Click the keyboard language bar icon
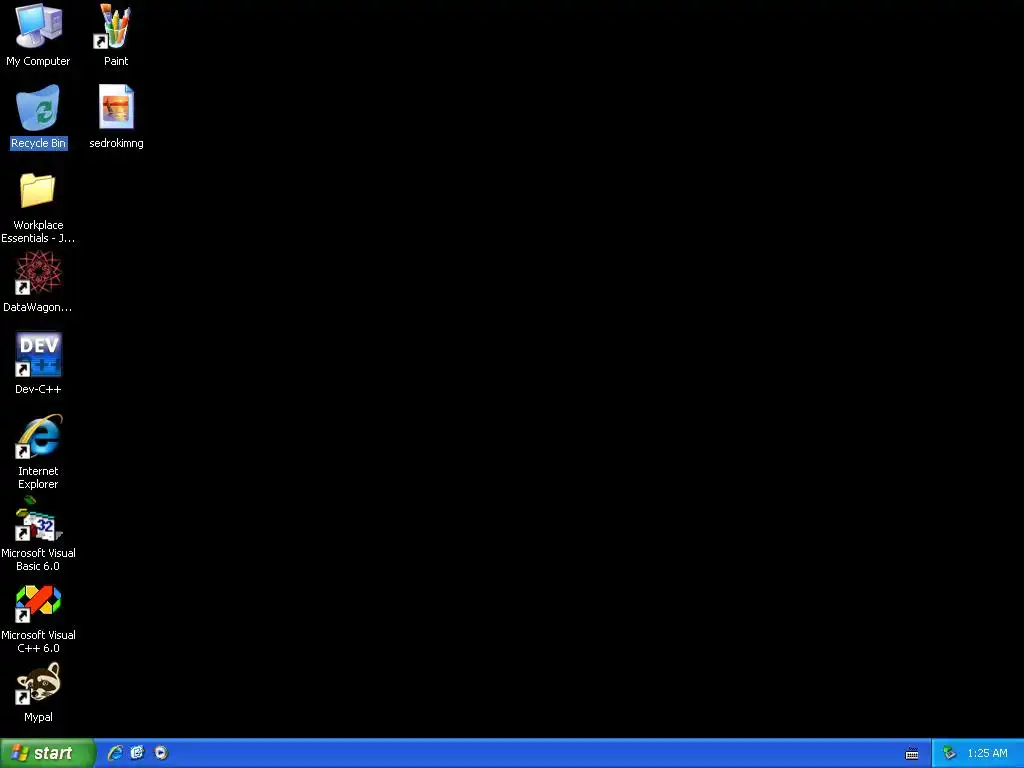The image size is (1024, 768). point(912,754)
